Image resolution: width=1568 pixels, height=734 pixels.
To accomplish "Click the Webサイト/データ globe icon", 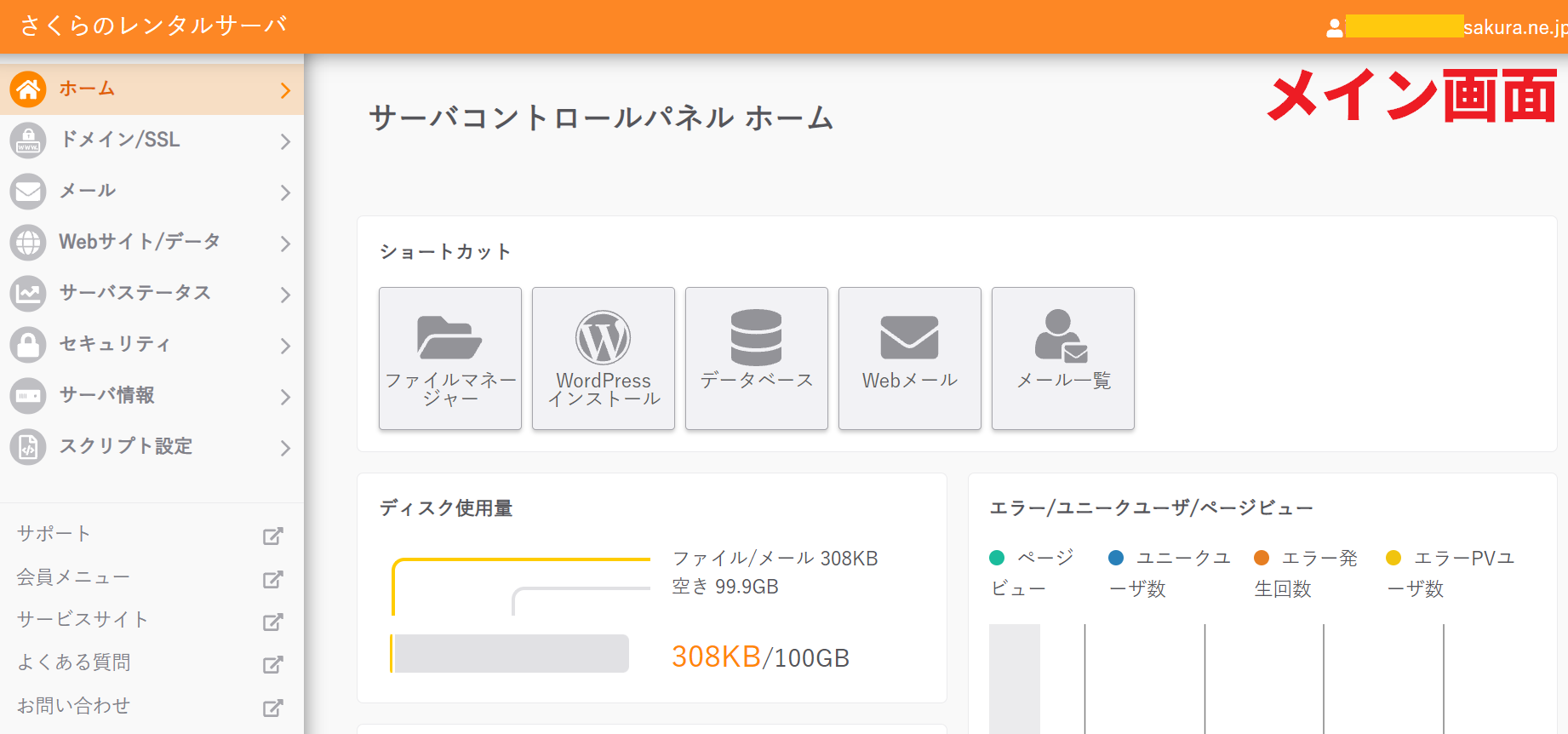I will [x=28, y=243].
